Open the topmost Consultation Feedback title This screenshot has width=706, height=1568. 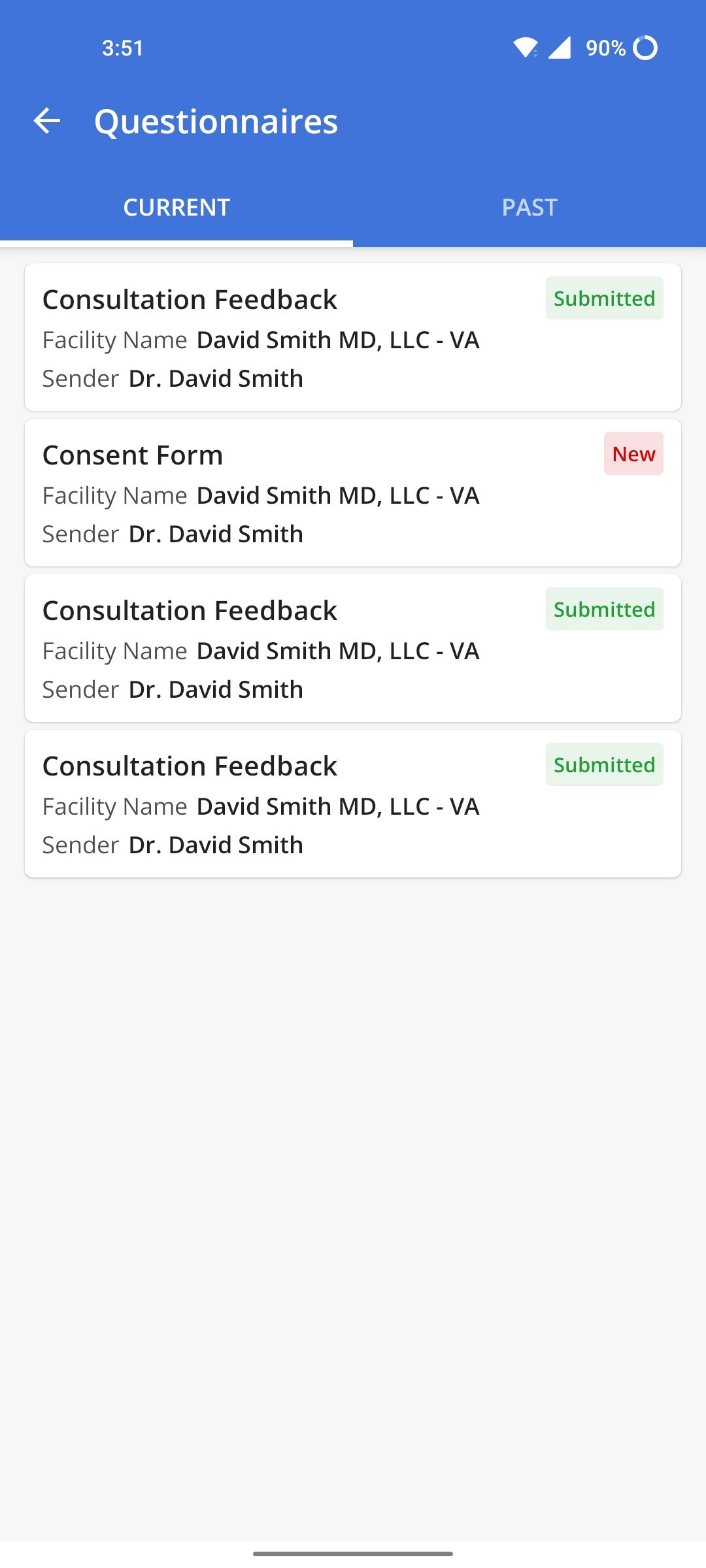click(190, 300)
